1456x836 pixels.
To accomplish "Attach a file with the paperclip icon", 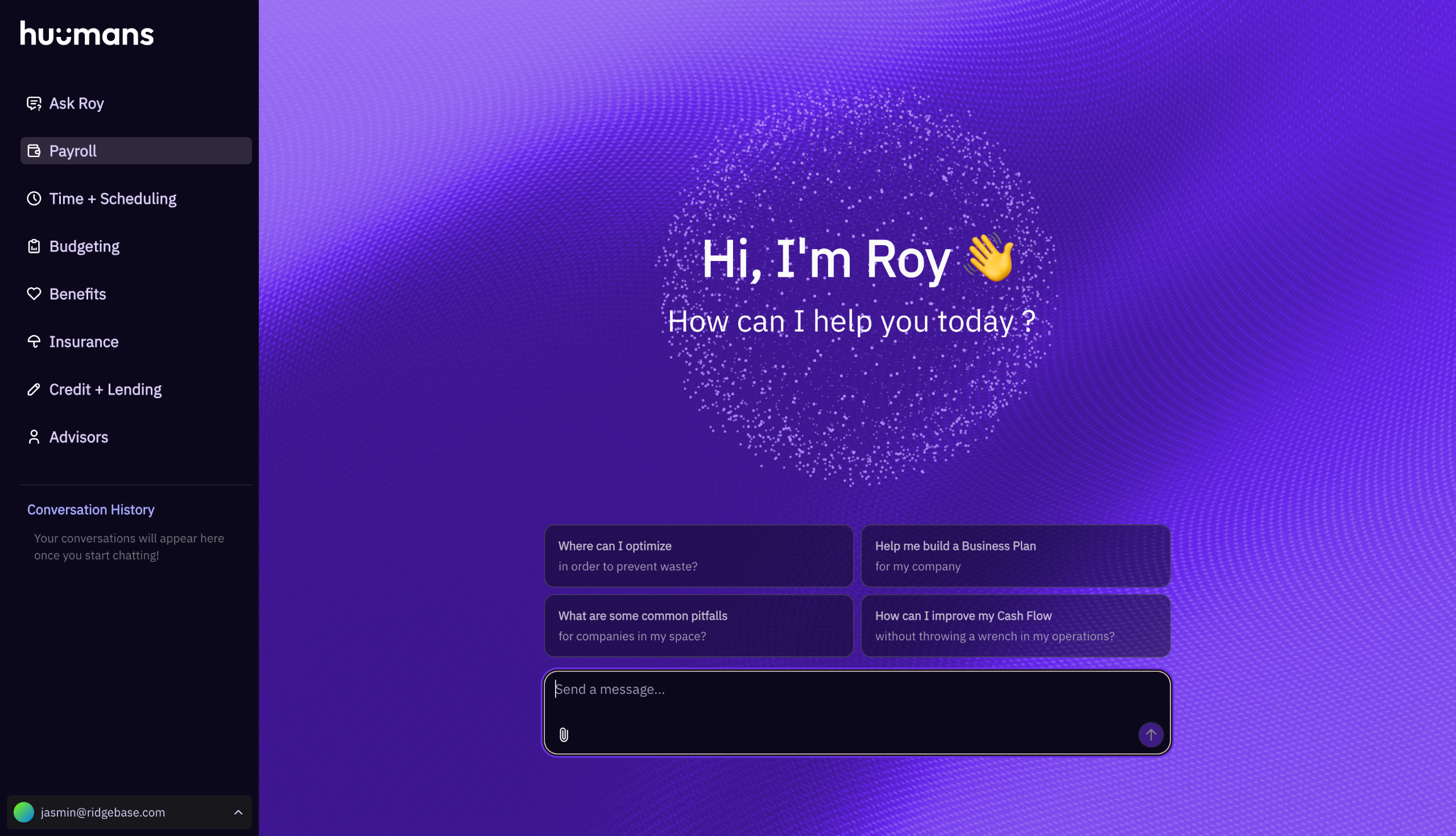I will (x=564, y=734).
